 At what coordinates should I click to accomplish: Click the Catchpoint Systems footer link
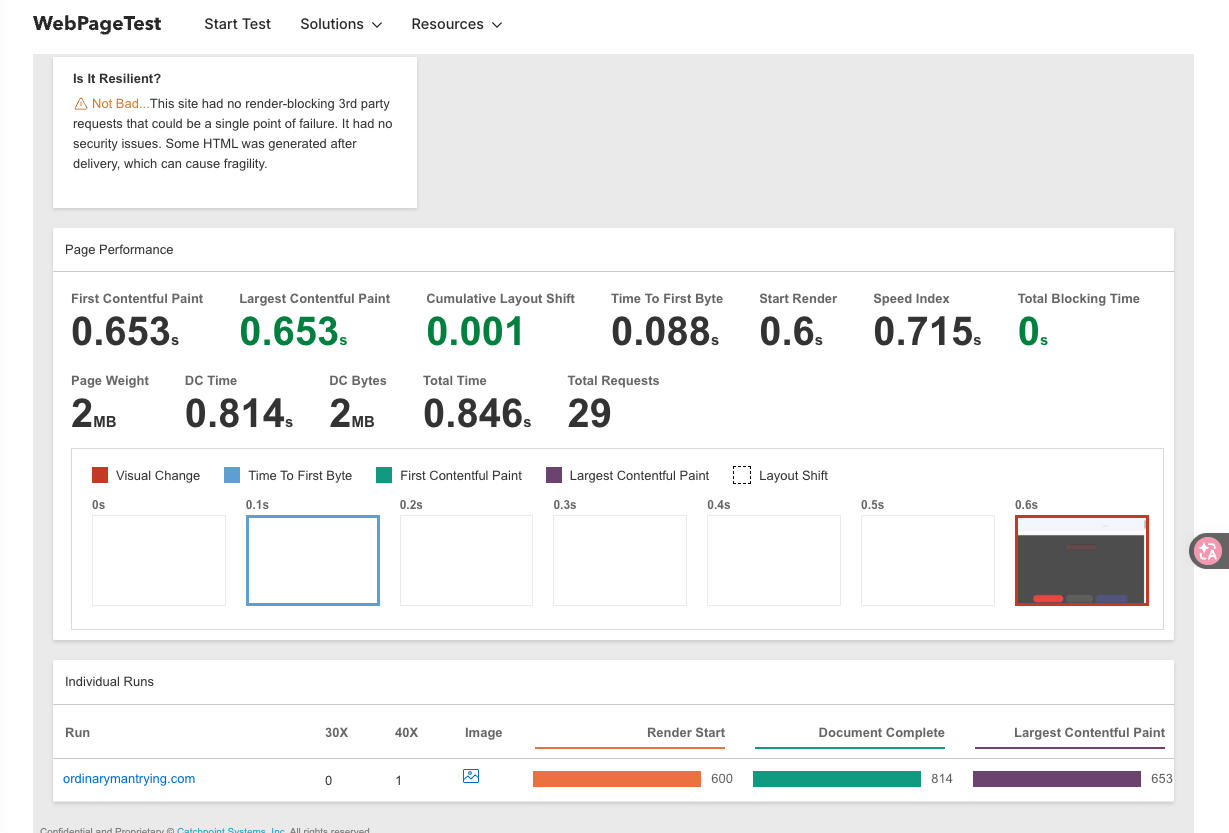(x=231, y=829)
